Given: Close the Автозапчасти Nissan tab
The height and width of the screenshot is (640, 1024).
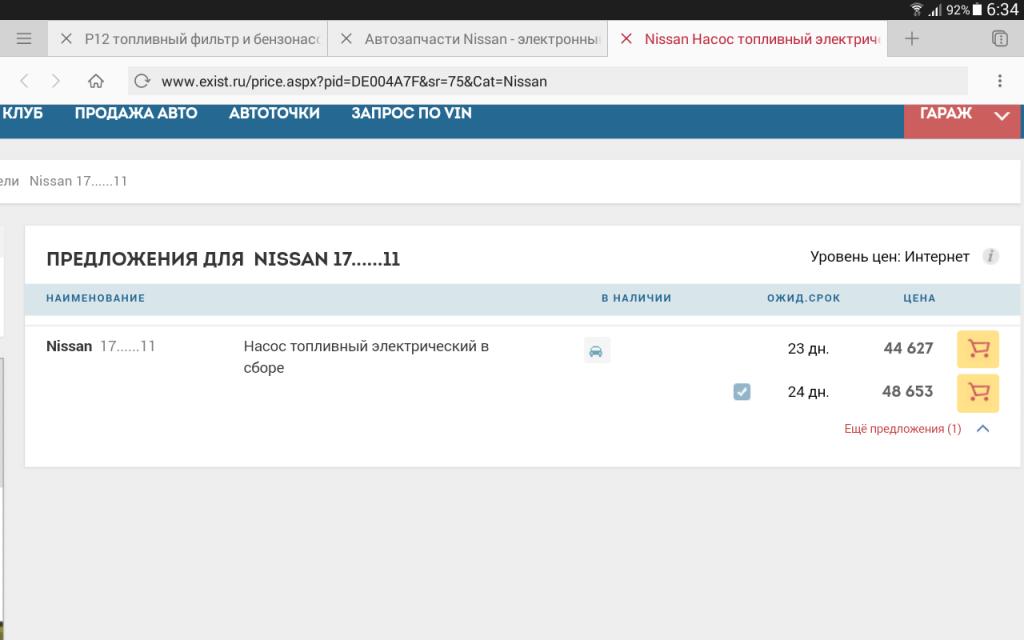Looking at the screenshot, I should click(346, 39).
